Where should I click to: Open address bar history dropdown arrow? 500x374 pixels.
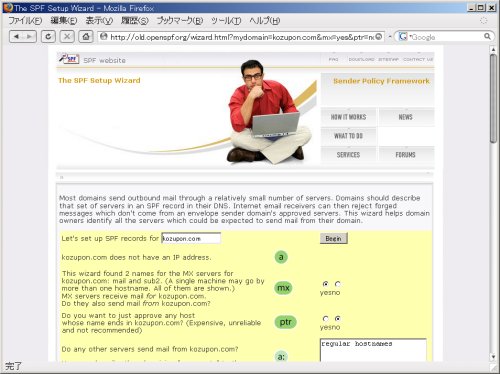[390, 36]
